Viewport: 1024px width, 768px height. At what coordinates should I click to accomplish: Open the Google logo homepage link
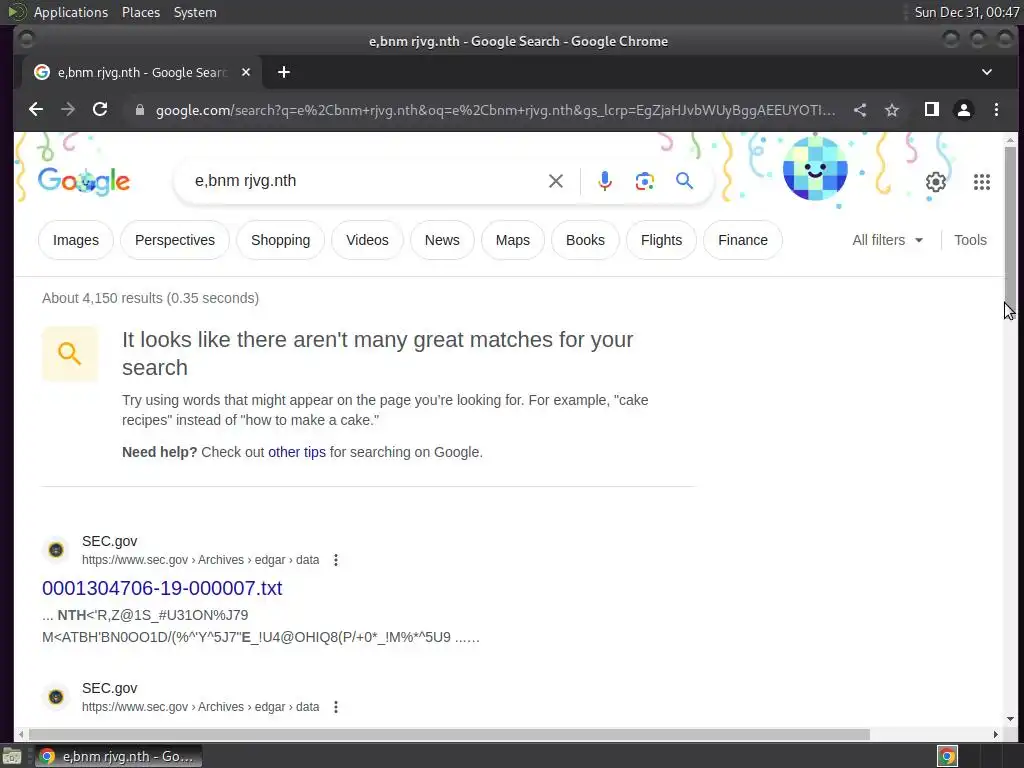pyautogui.click(x=84, y=182)
